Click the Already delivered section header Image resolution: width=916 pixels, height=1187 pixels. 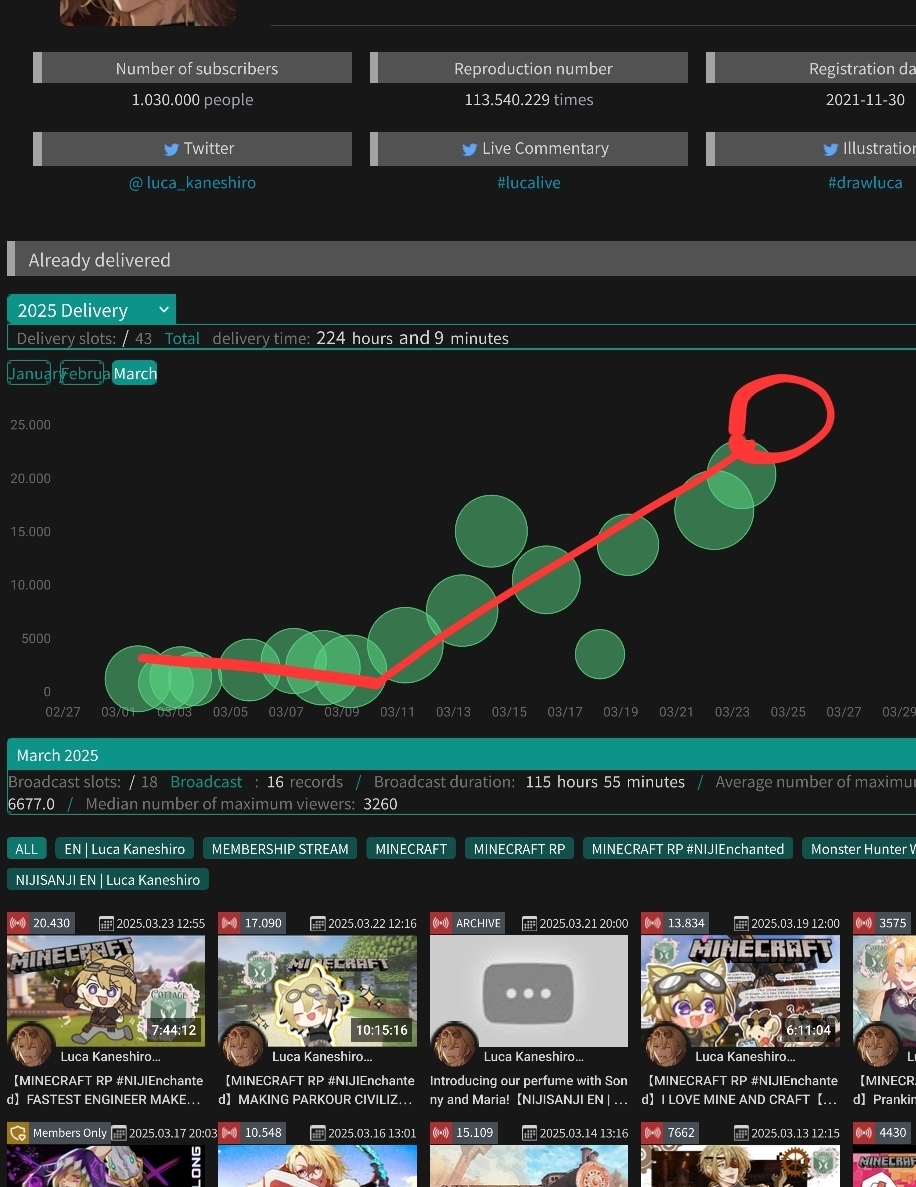pos(461,260)
